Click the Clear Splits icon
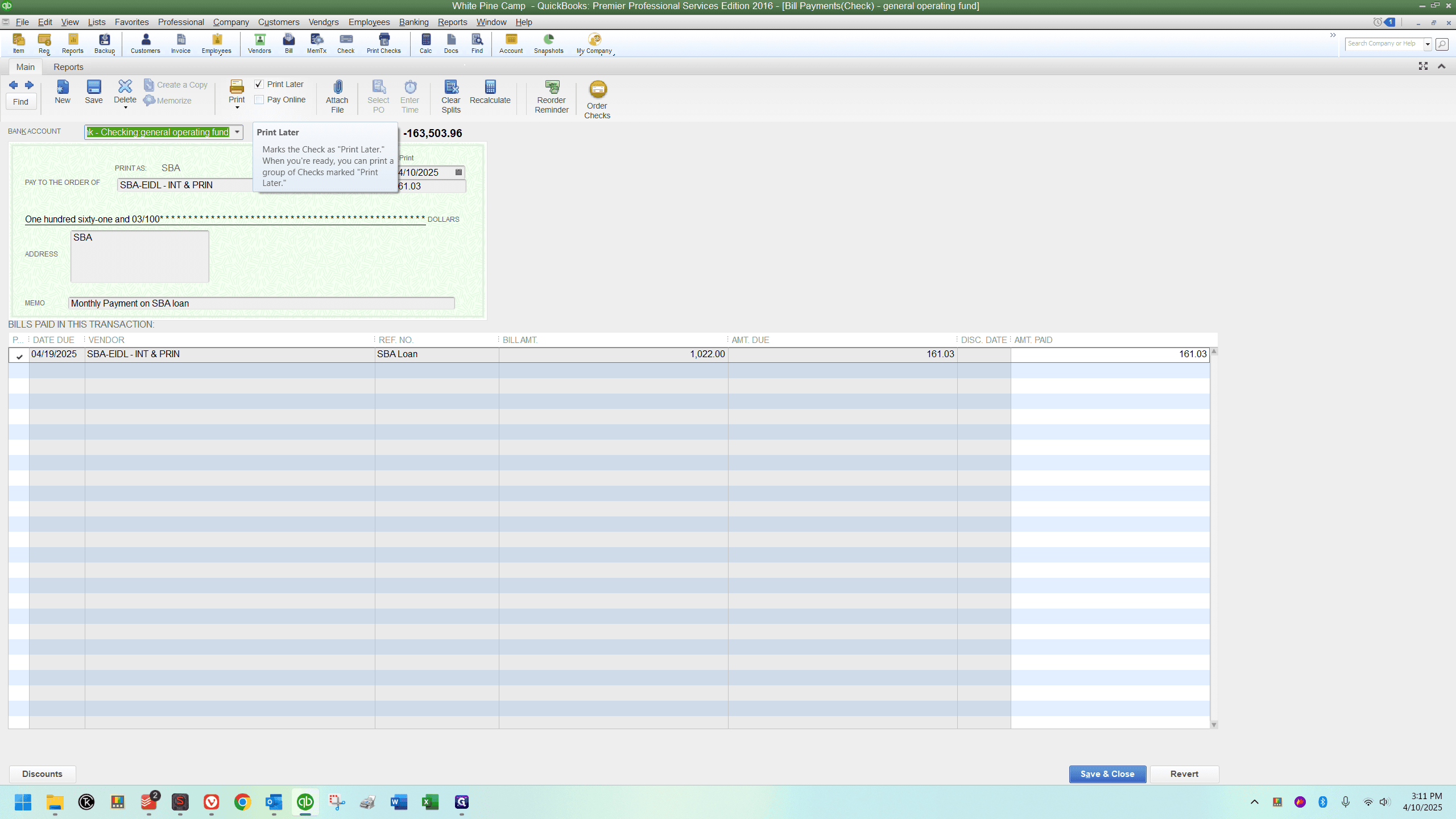The height and width of the screenshot is (819, 1456). pyautogui.click(x=451, y=97)
